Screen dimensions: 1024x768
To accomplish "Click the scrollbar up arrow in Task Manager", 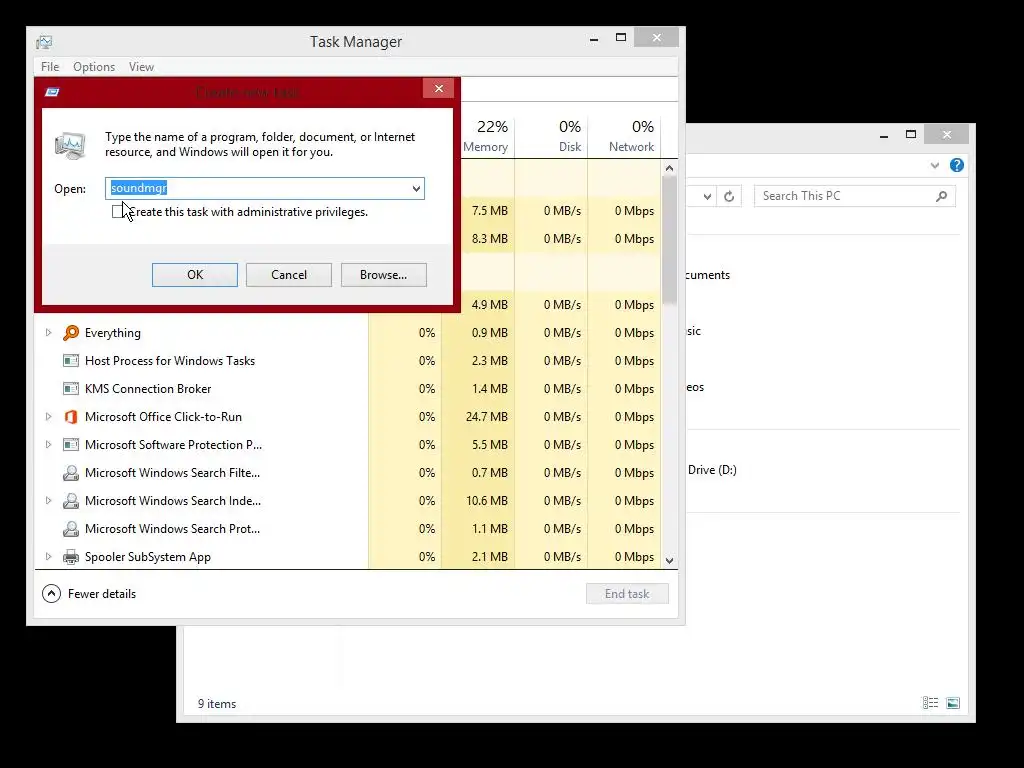I will [669, 168].
